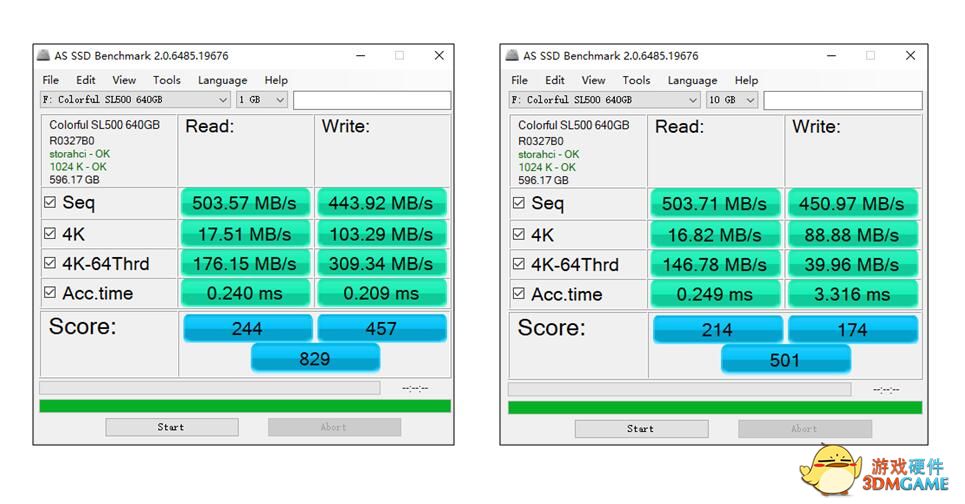Click 4K-64Thrd write result 39.96 MB/s
The width and height of the screenshot is (965, 504).
pos(852,265)
